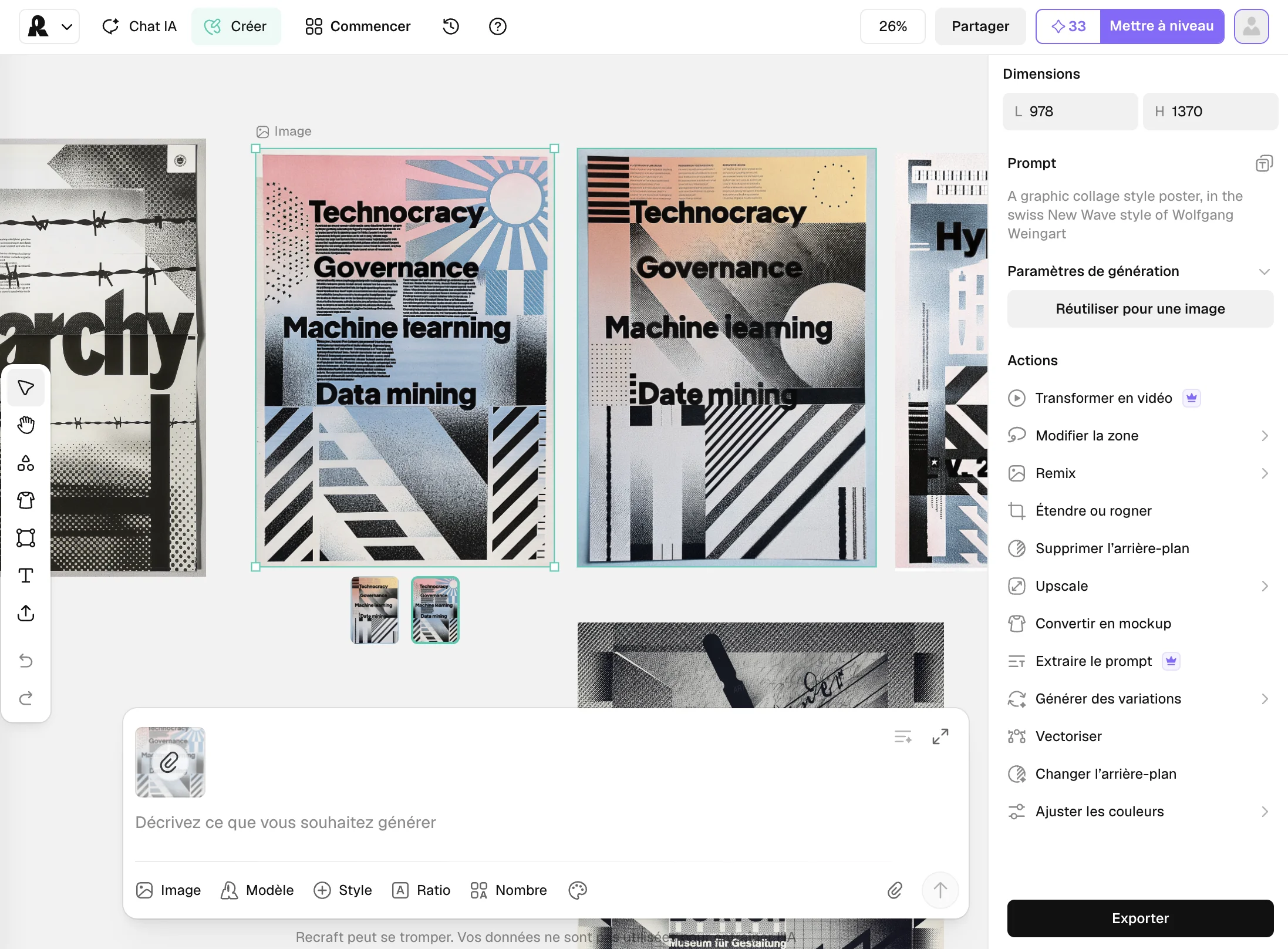This screenshot has width=1288, height=949.
Task: Click the Exporter button
Action: tap(1140, 918)
